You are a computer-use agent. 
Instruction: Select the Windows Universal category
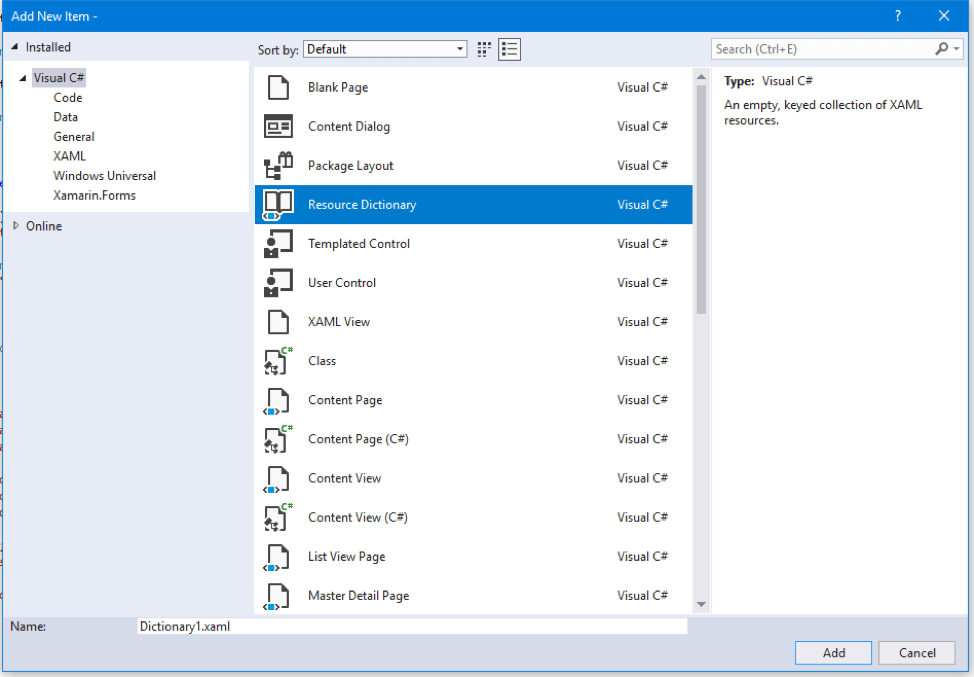click(104, 175)
